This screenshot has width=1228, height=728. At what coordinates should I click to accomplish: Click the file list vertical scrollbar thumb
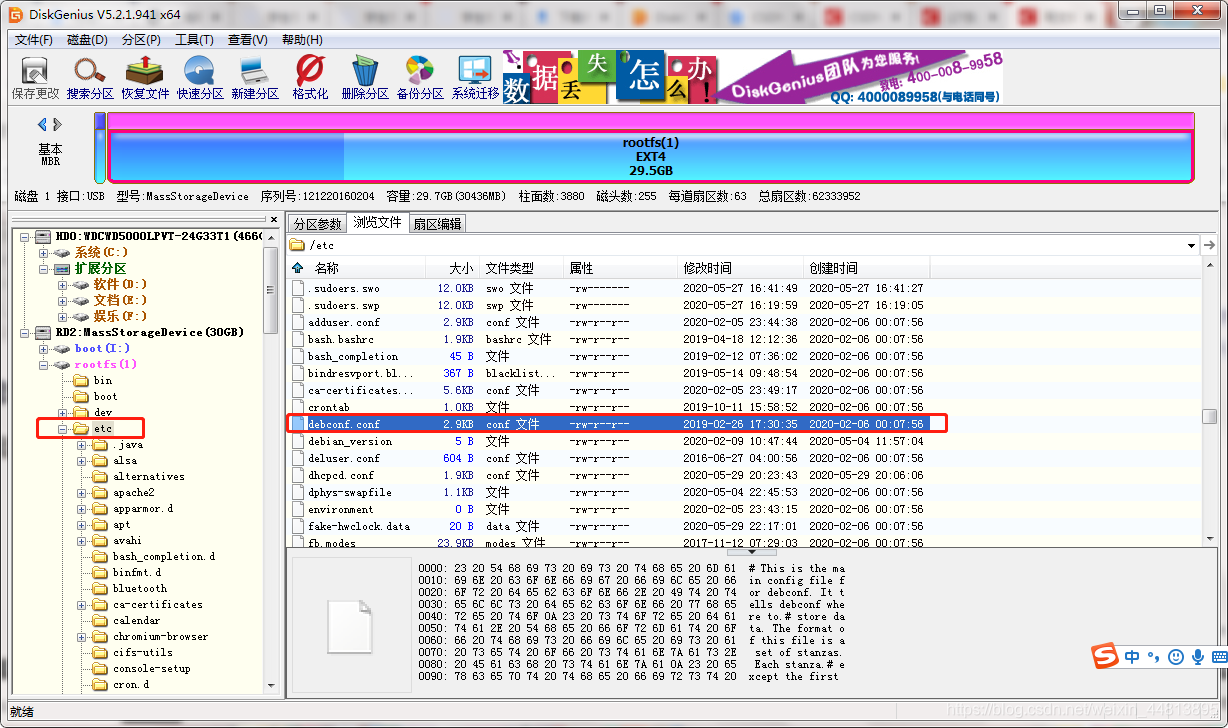1209,416
